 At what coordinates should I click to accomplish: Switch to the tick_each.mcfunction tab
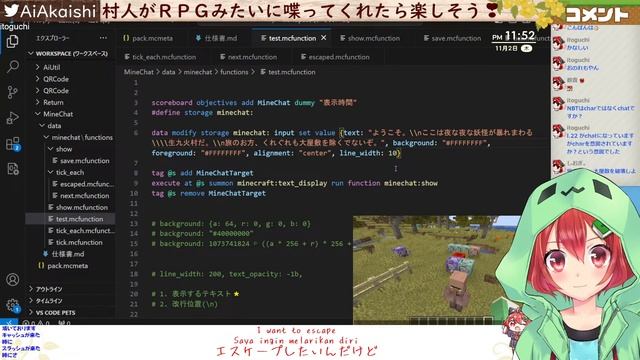tap(160, 57)
